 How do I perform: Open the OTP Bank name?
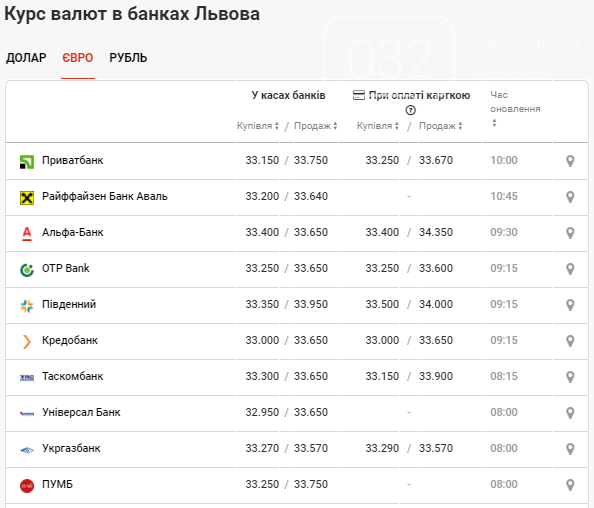pyautogui.click(x=66, y=269)
